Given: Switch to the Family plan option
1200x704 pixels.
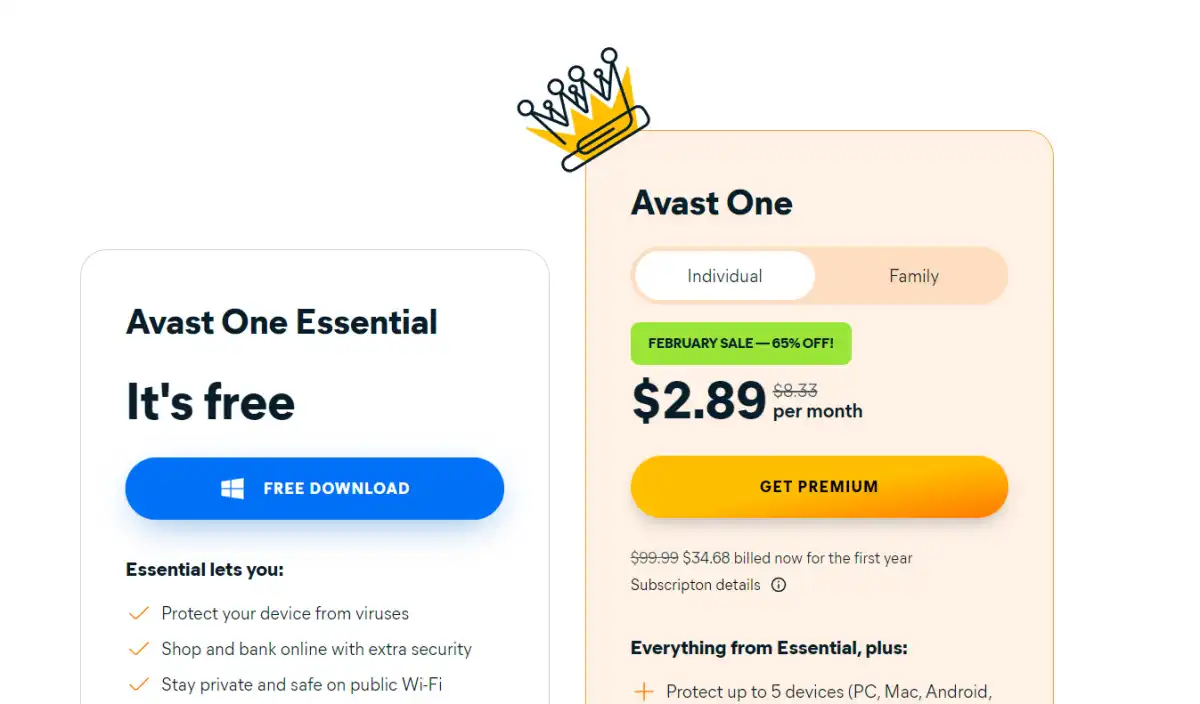Looking at the screenshot, I should coord(914,276).
